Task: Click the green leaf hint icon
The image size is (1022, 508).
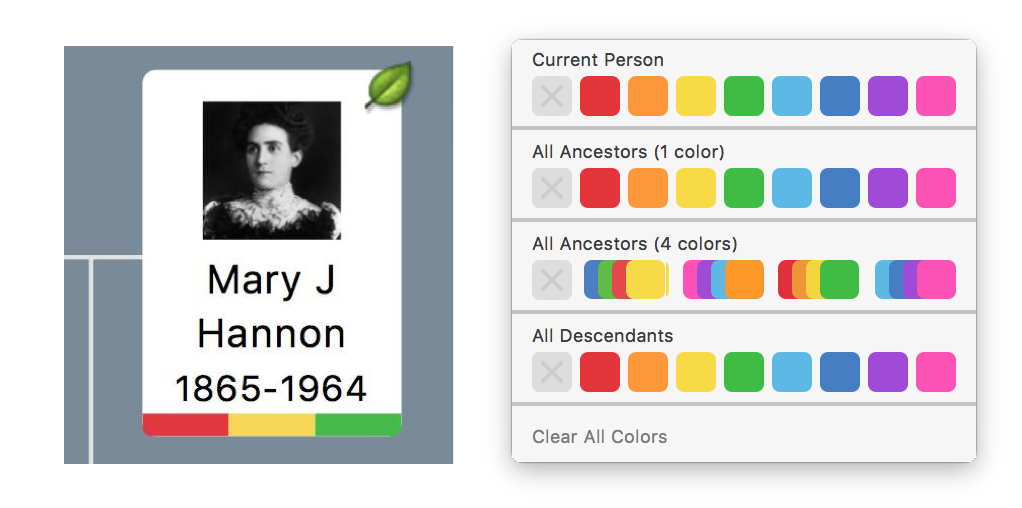Action: [x=389, y=85]
